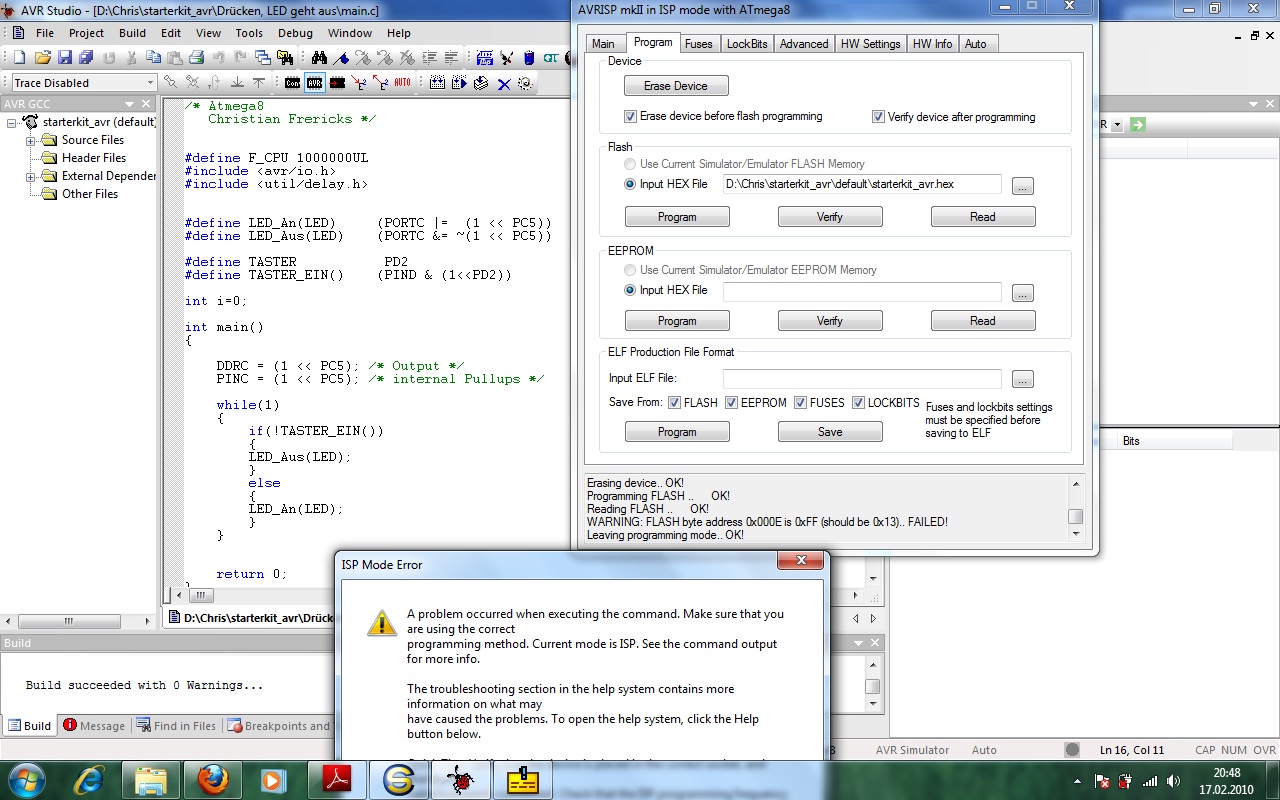This screenshot has height=800, width=1280.
Task: Open the Find in Files output tab
Action: [x=177, y=726]
